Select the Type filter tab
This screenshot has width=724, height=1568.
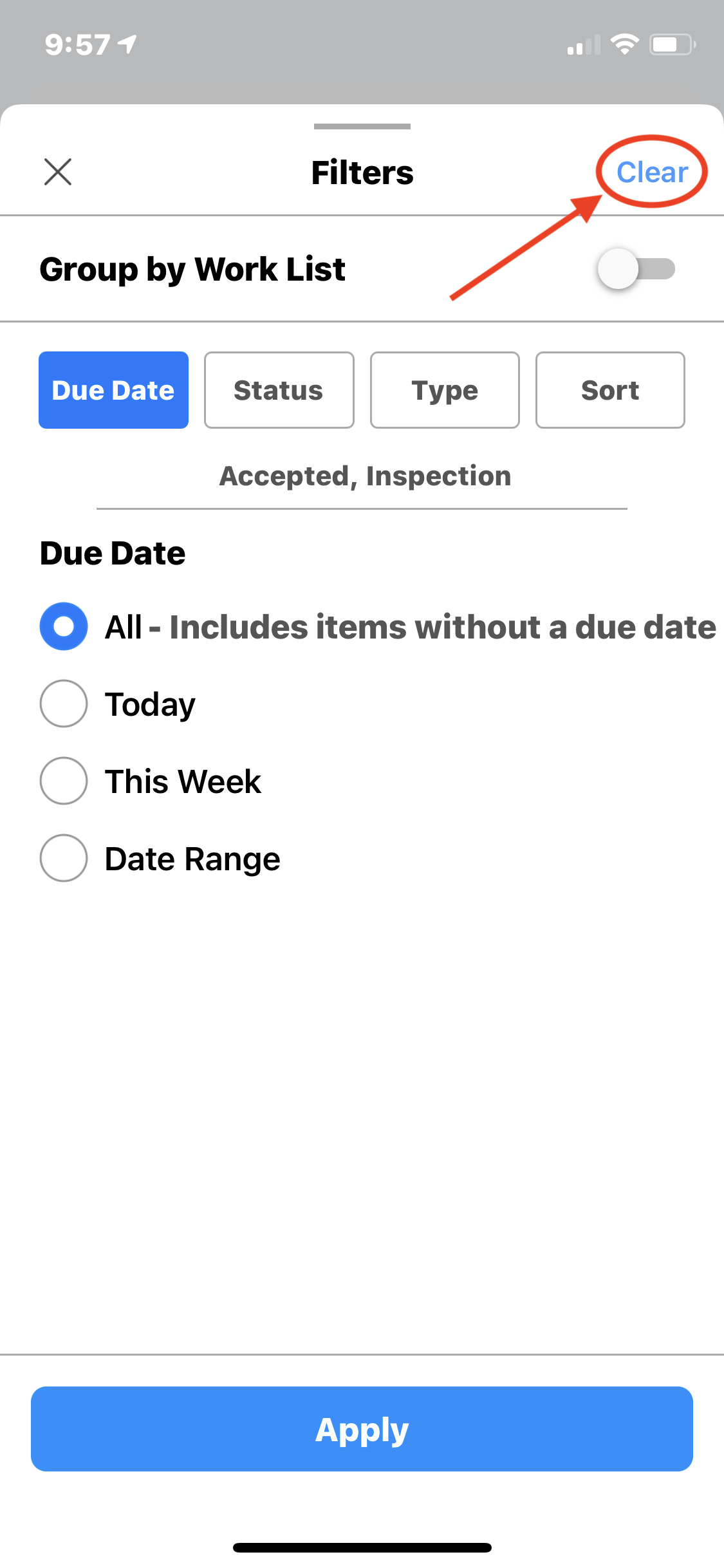445,390
